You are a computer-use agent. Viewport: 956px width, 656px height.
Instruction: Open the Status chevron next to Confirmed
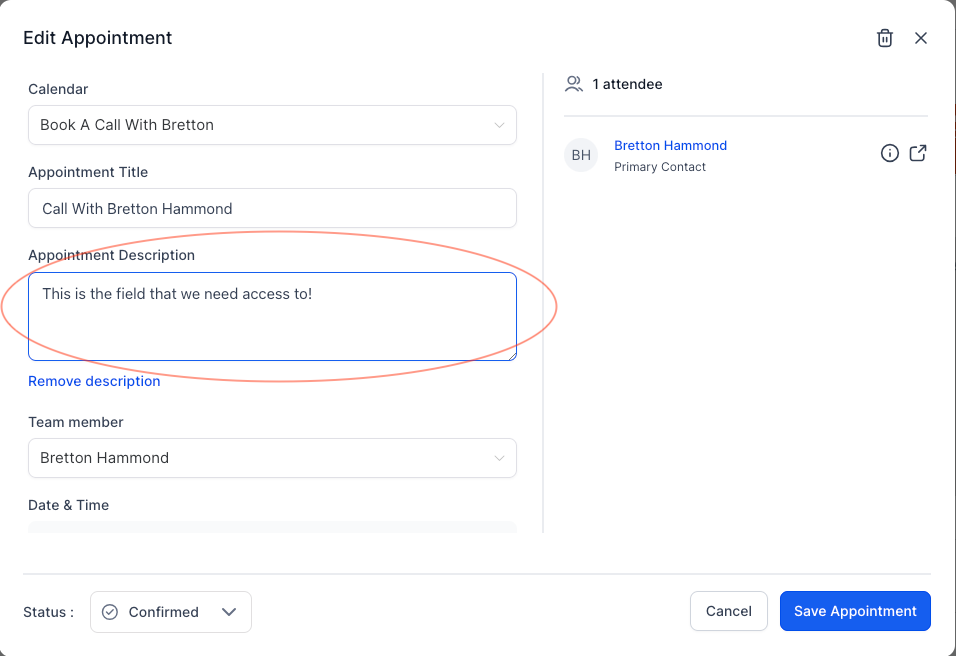click(x=229, y=612)
